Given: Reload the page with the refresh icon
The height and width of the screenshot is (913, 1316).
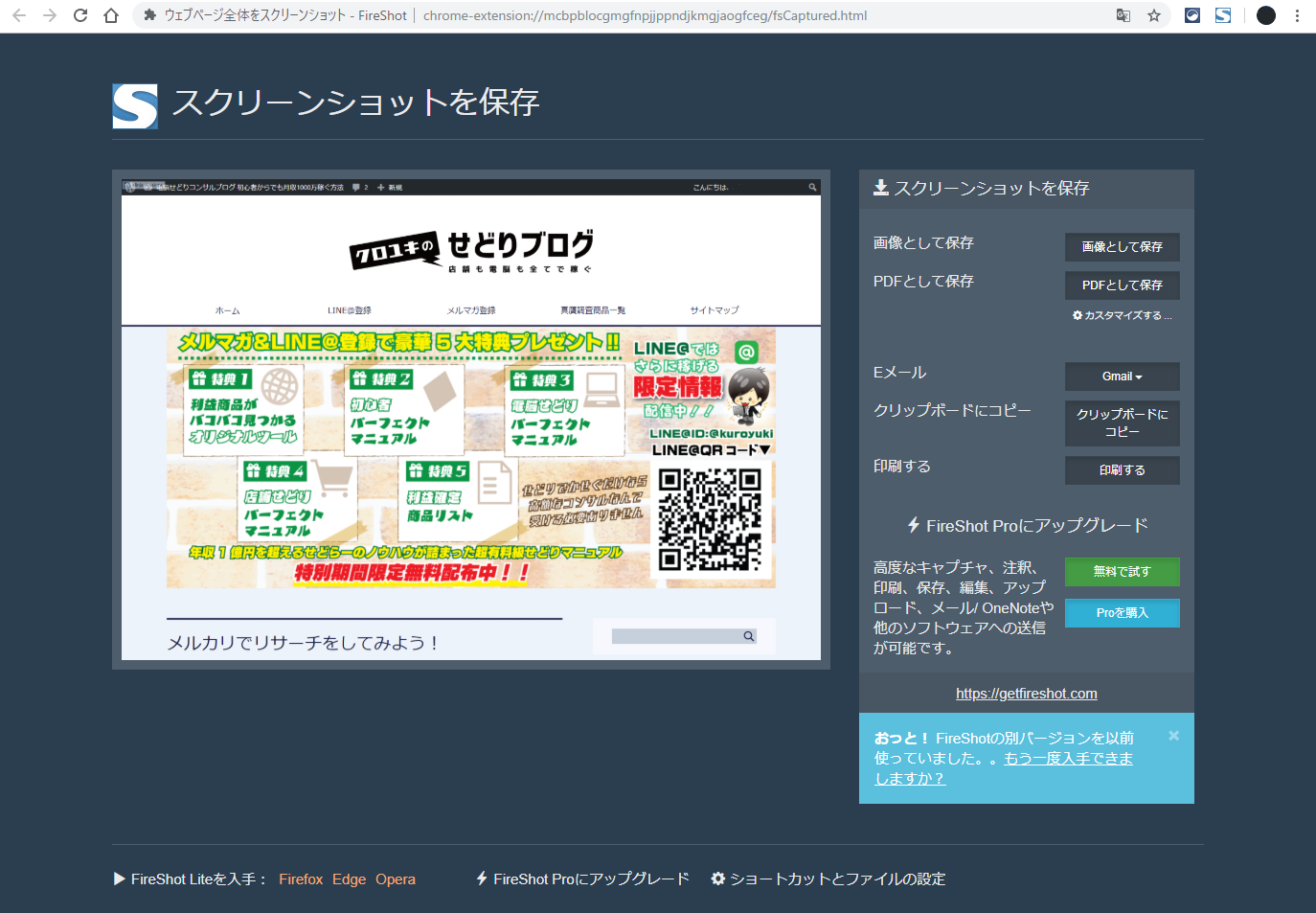Looking at the screenshot, I should pyautogui.click(x=80, y=15).
